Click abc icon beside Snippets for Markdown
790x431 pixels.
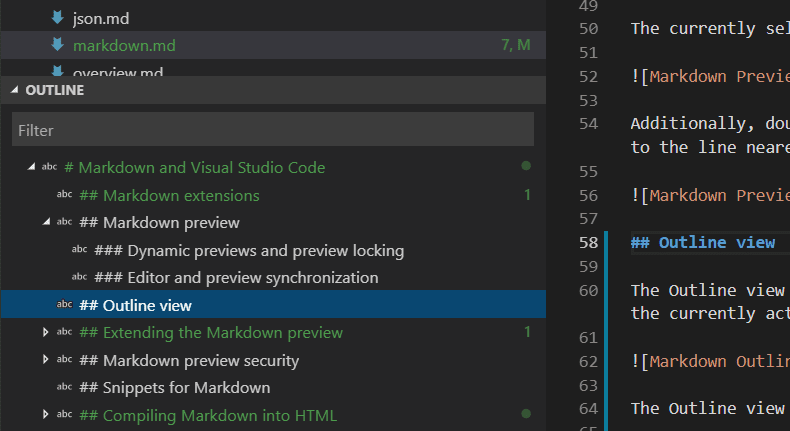tap(65, 387)
